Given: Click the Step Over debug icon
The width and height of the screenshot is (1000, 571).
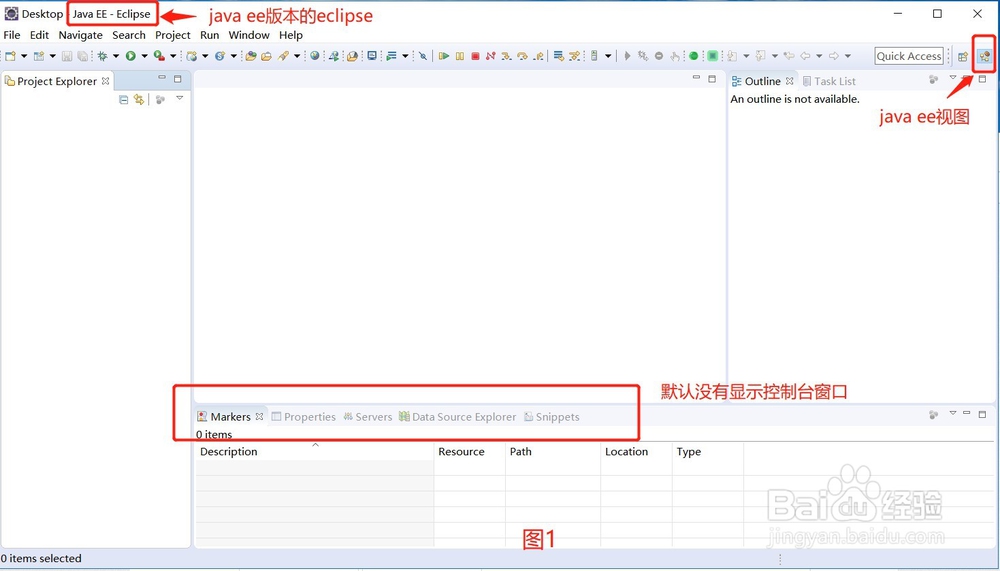Looking at the screenshot, I should point(522,56).
